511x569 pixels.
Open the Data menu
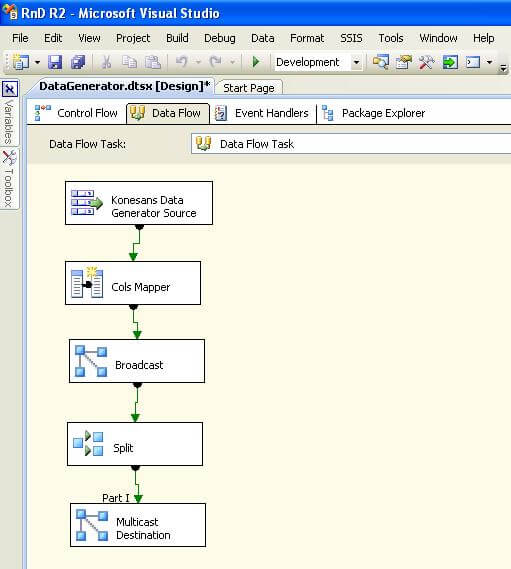[x=262, y=38]
